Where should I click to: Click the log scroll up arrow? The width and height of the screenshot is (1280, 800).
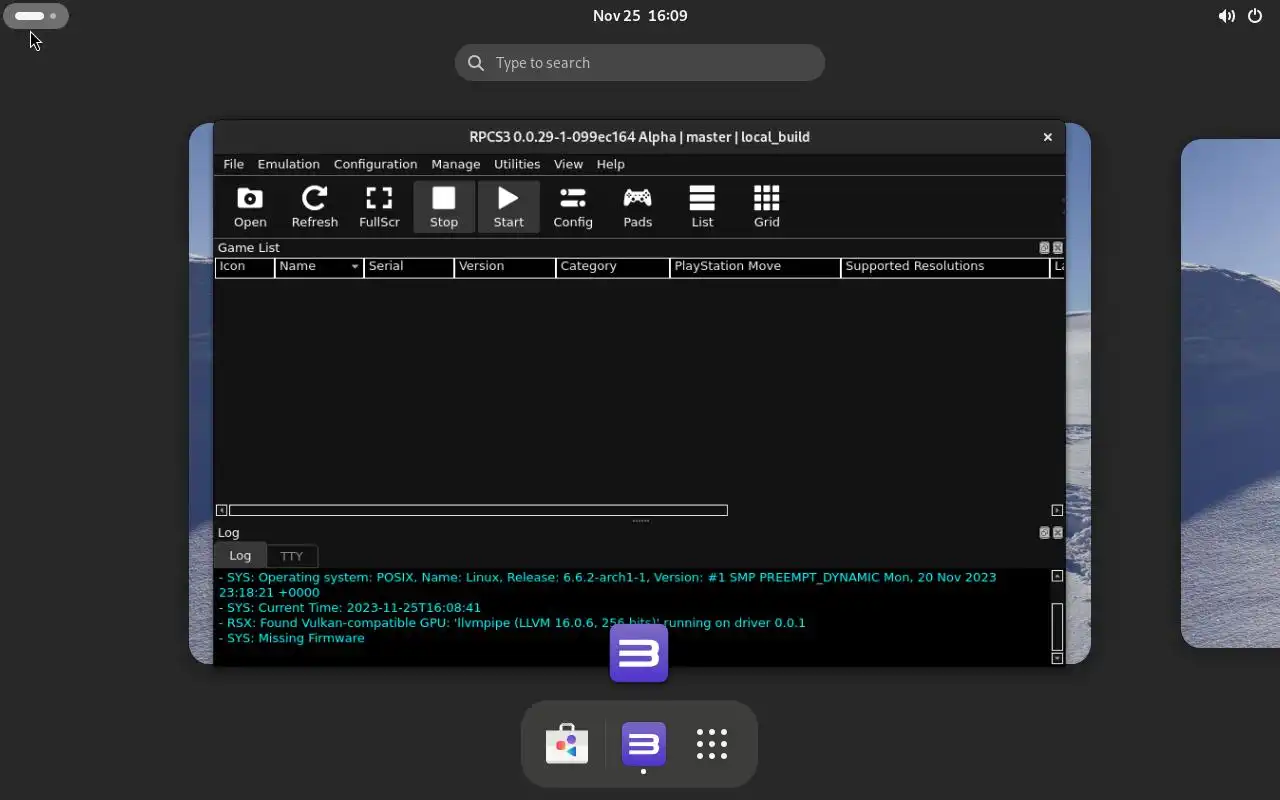(x=1057, y=576)
